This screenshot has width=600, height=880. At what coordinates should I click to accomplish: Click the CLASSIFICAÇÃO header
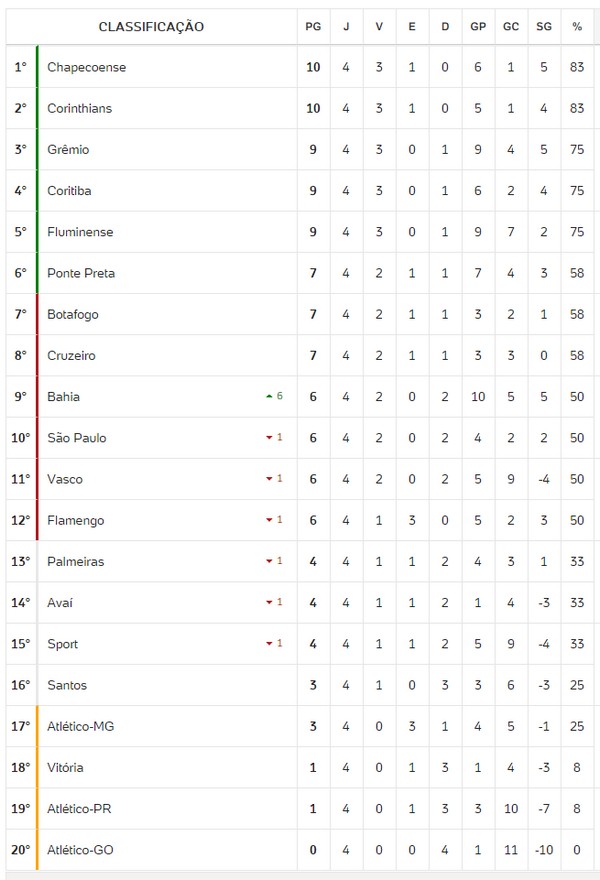(x=151, y=27)
